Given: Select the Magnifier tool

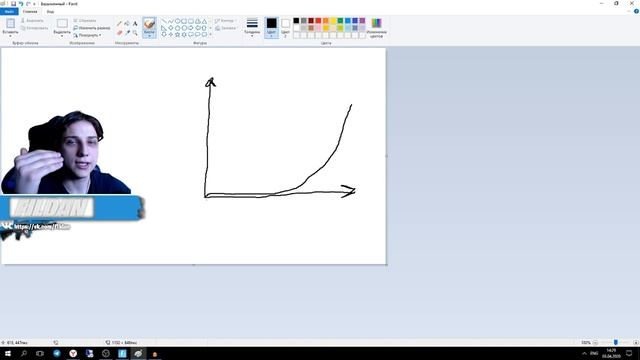Looking at the screenshot, I should pyautogui.click(x=135, y=32).
